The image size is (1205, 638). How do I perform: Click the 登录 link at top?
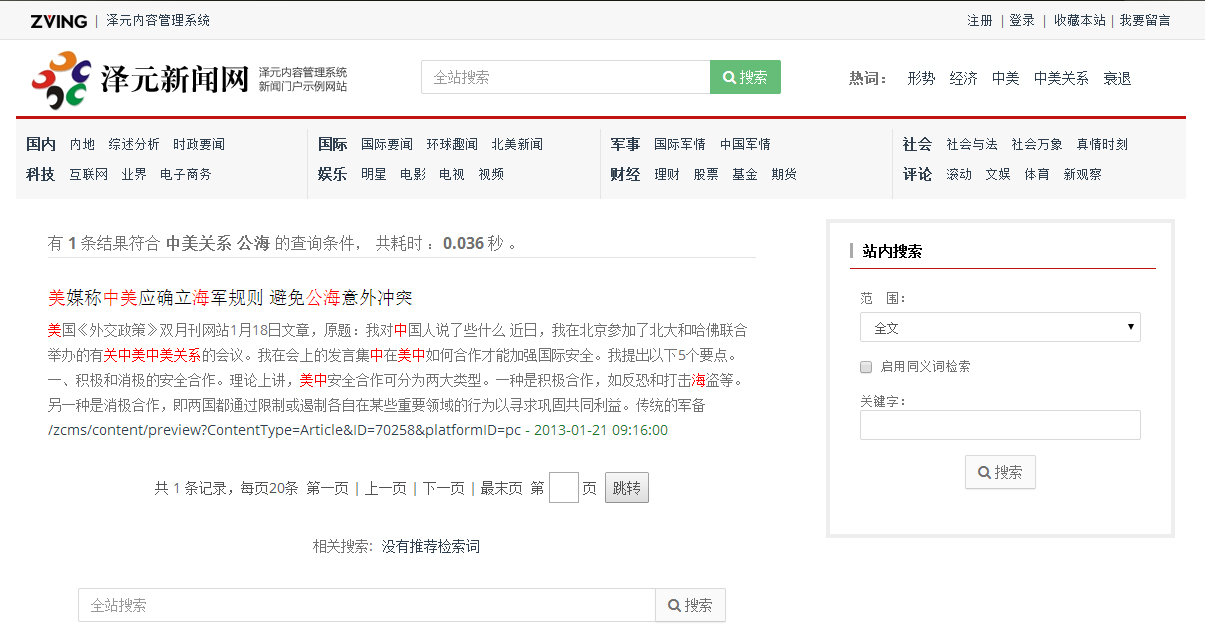[x=1022, y=21]
